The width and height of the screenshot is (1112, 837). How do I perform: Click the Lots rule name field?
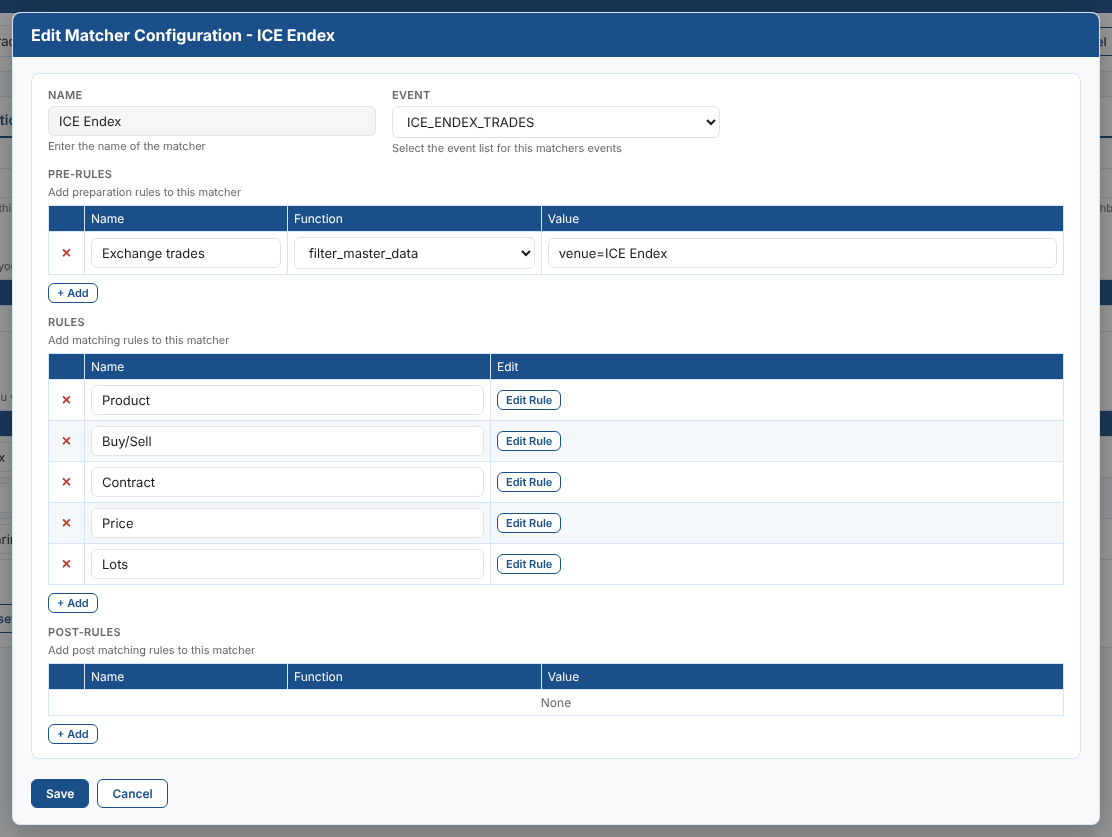click(287, 565)
